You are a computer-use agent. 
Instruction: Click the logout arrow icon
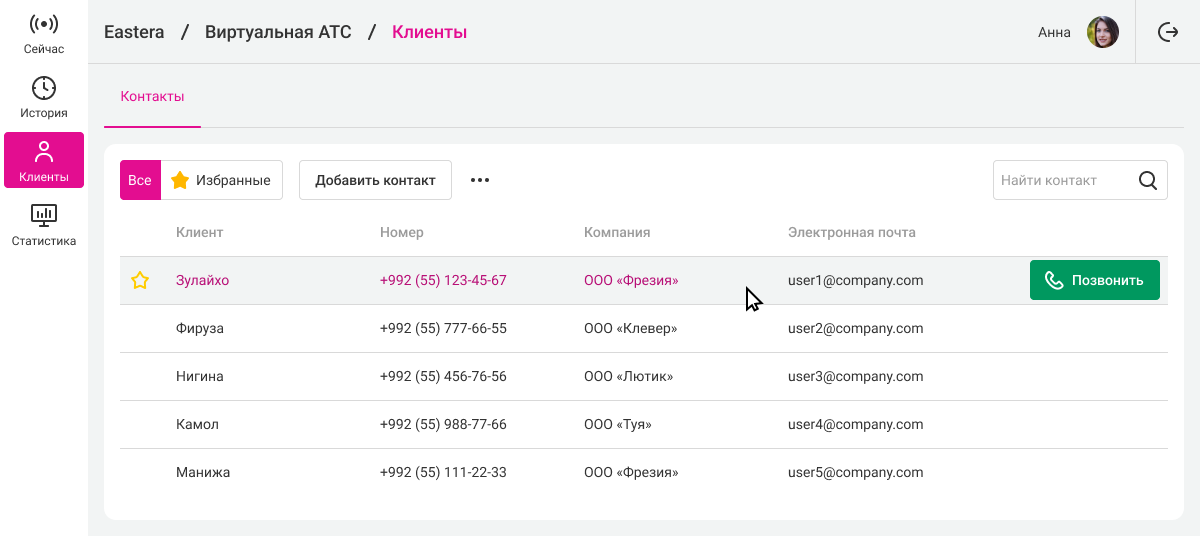point(1167,32)
